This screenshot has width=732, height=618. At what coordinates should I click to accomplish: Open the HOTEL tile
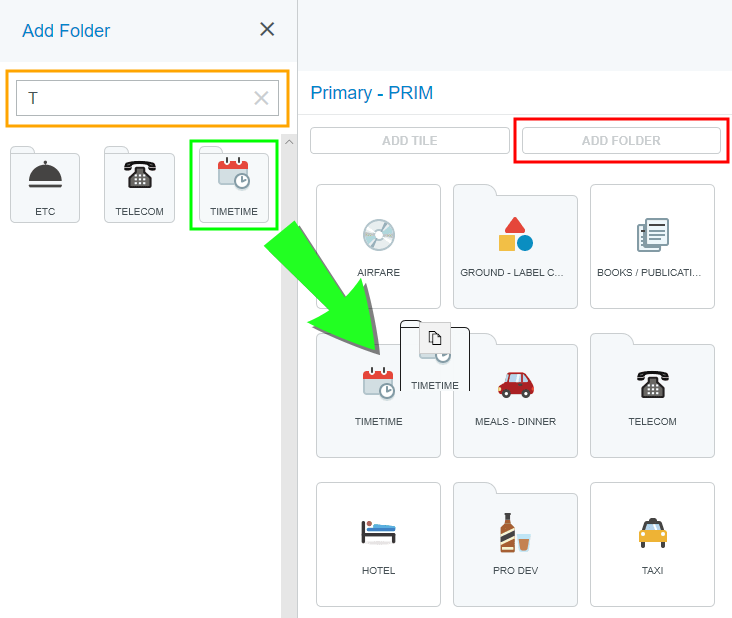click(378, 544)
